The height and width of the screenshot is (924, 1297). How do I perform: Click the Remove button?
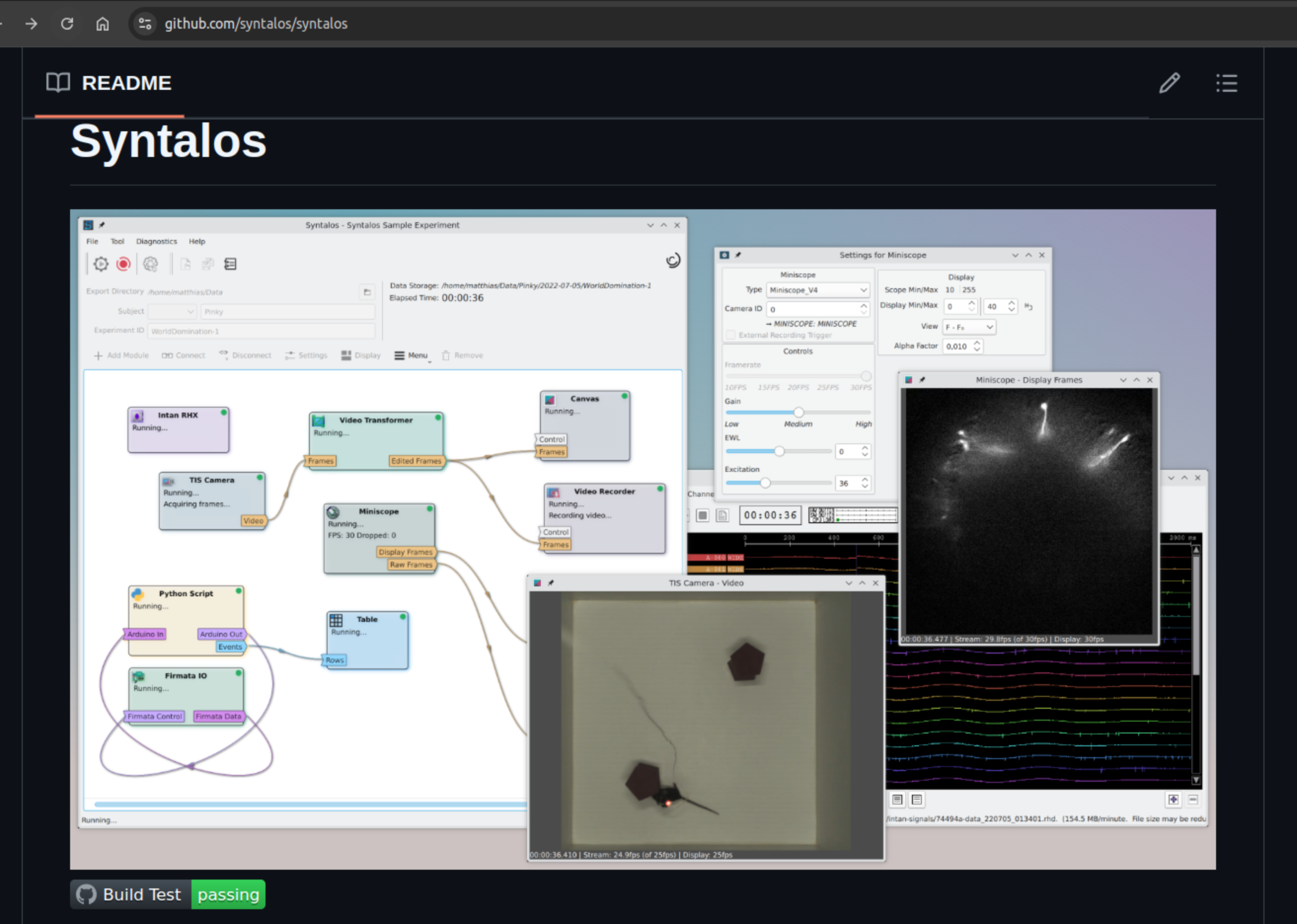462,355
